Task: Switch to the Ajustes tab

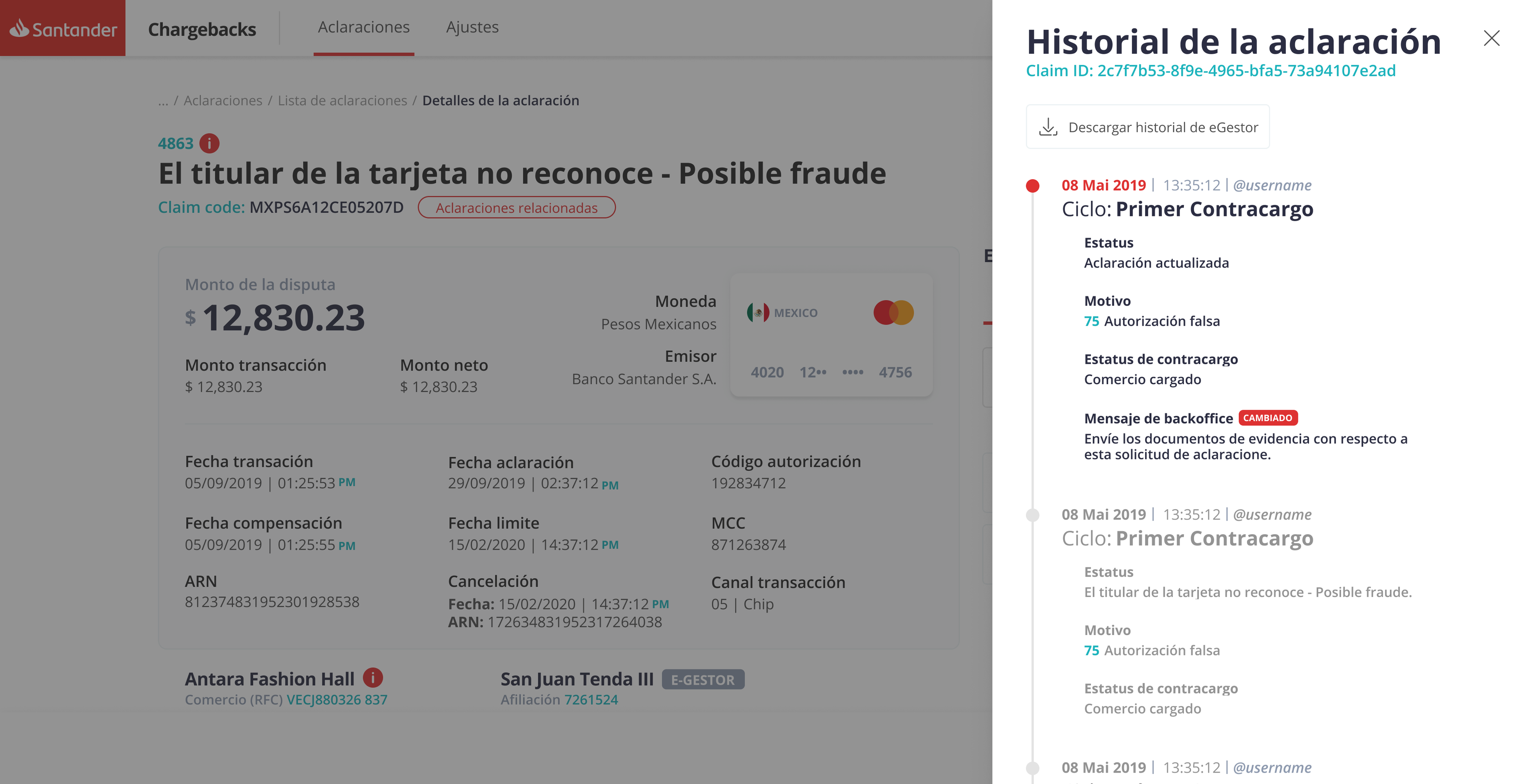Action: pos(472,27)
